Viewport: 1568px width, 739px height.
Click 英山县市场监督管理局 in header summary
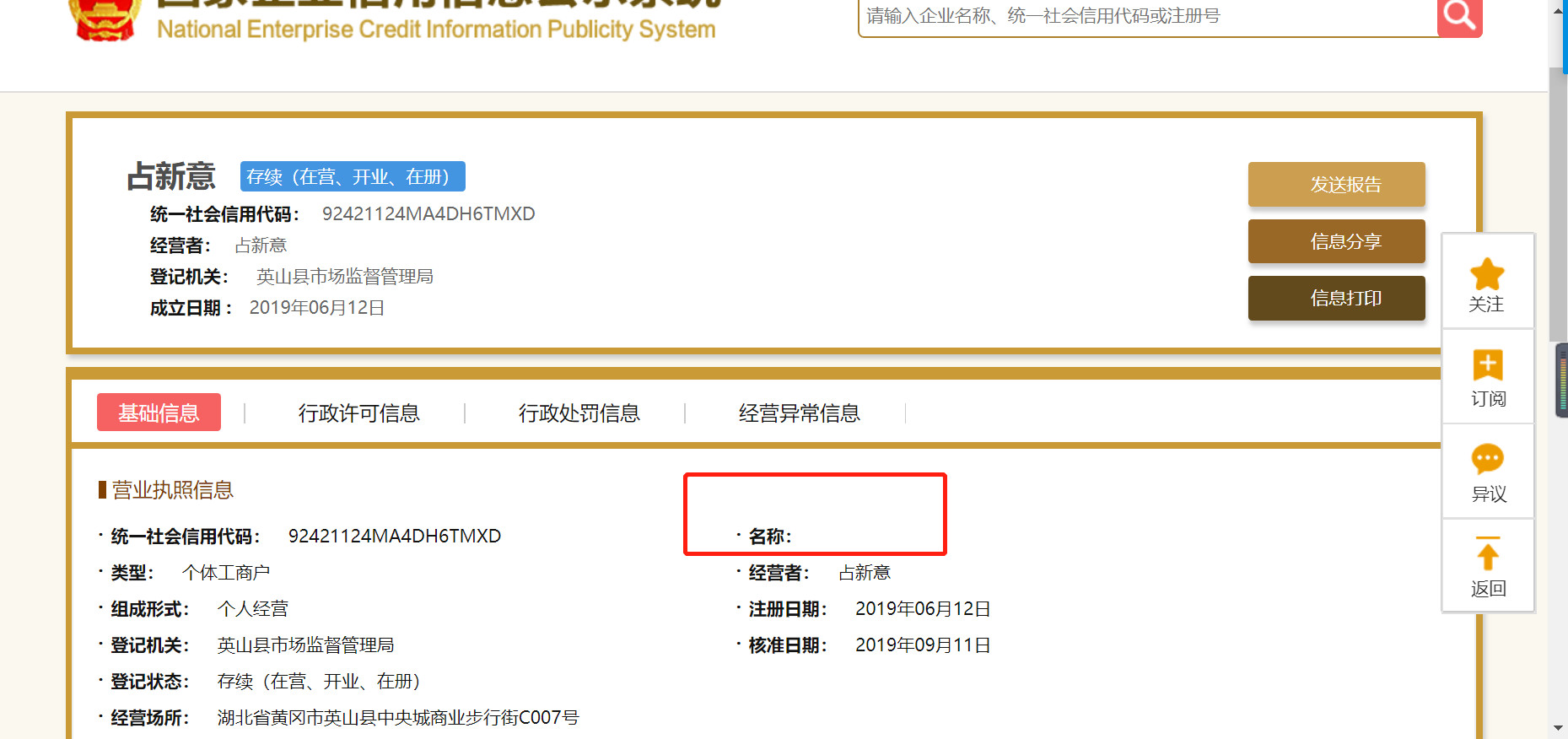tap(344, 277)
